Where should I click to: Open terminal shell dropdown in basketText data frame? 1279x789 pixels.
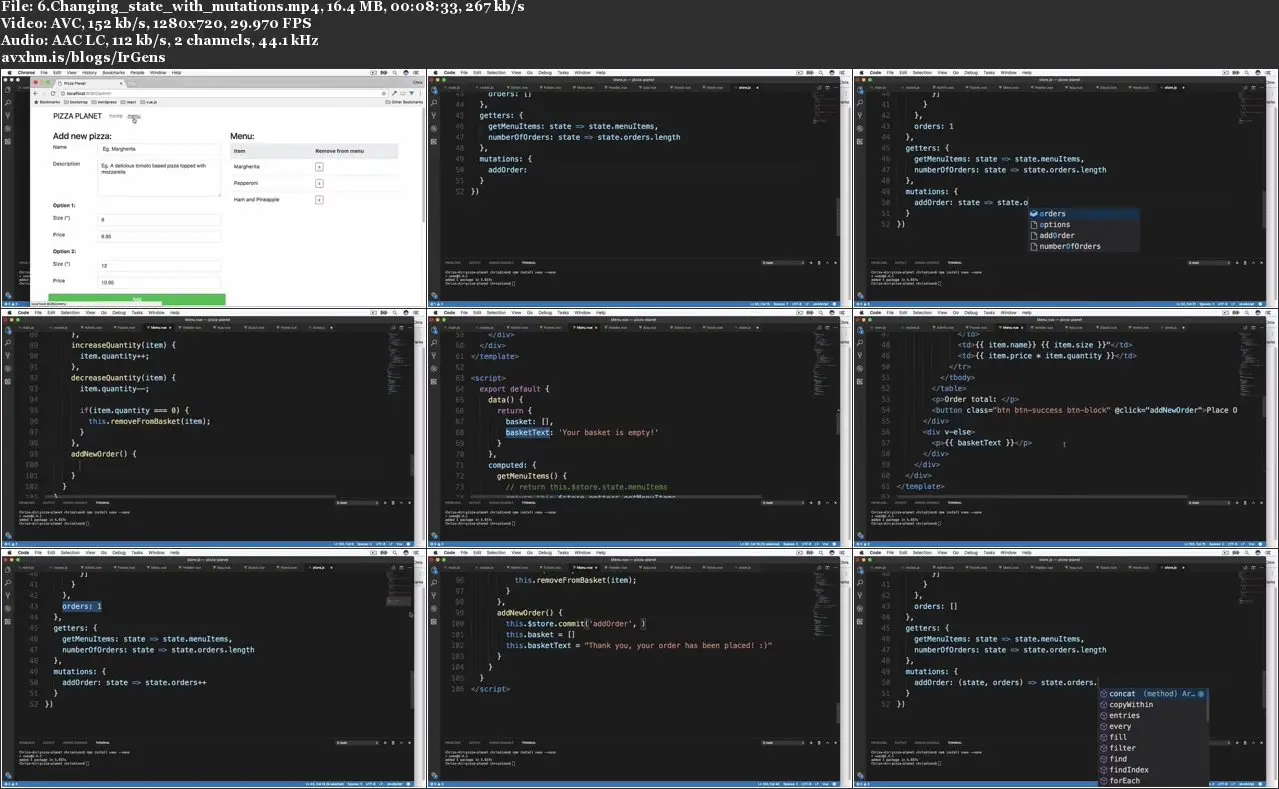click(x=781, y=503)
